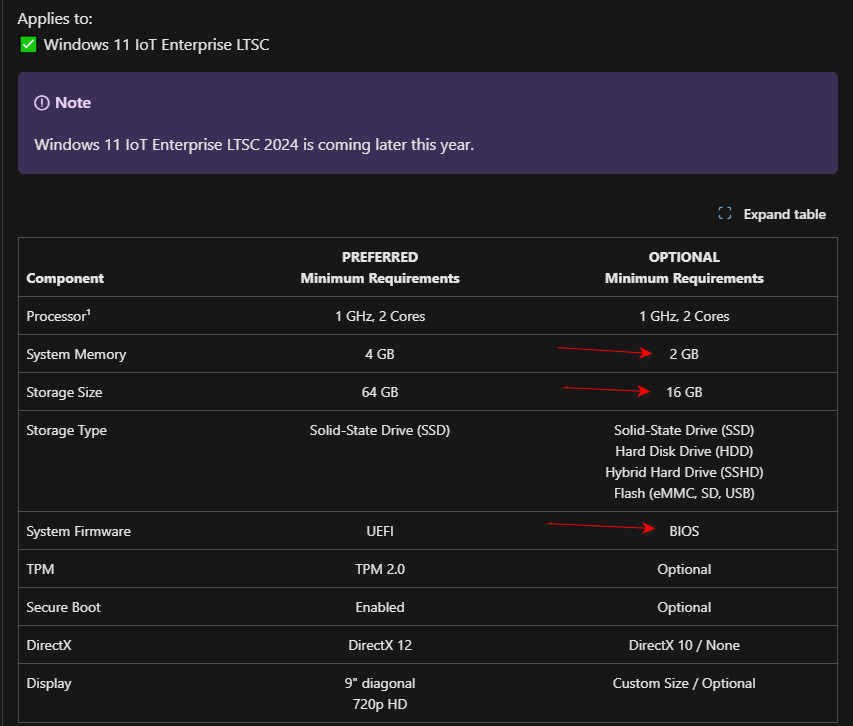Click the red arrow pointing to 2 GB
Viewport: 853px width, 726px height.
point(605,351)
